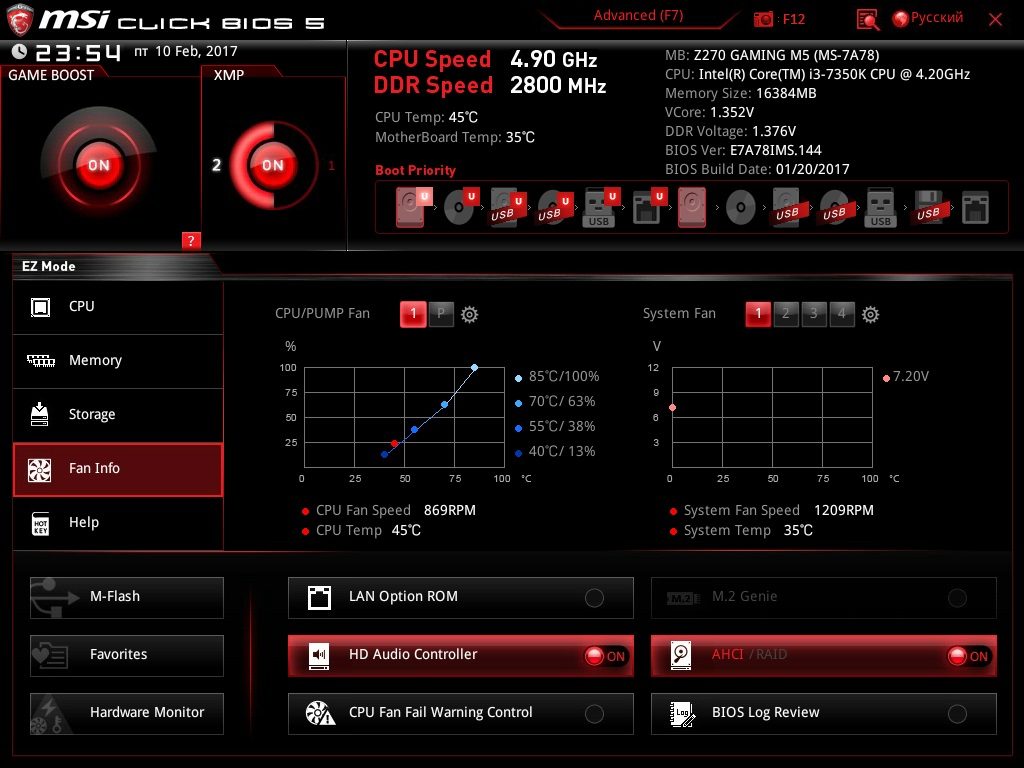
Task: Select the first UEFI hard disk boot device
Action: click(413, 207)
